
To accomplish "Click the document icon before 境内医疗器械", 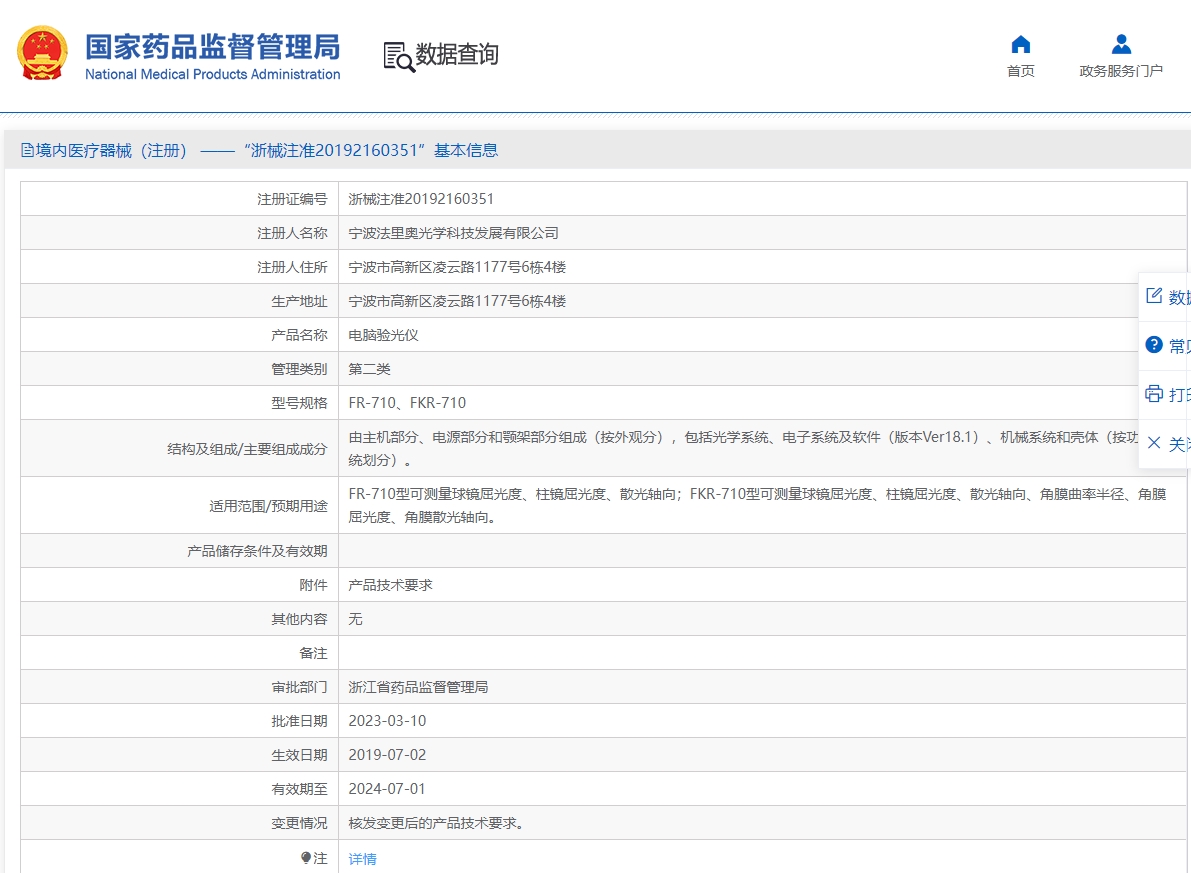I will 27,150.
